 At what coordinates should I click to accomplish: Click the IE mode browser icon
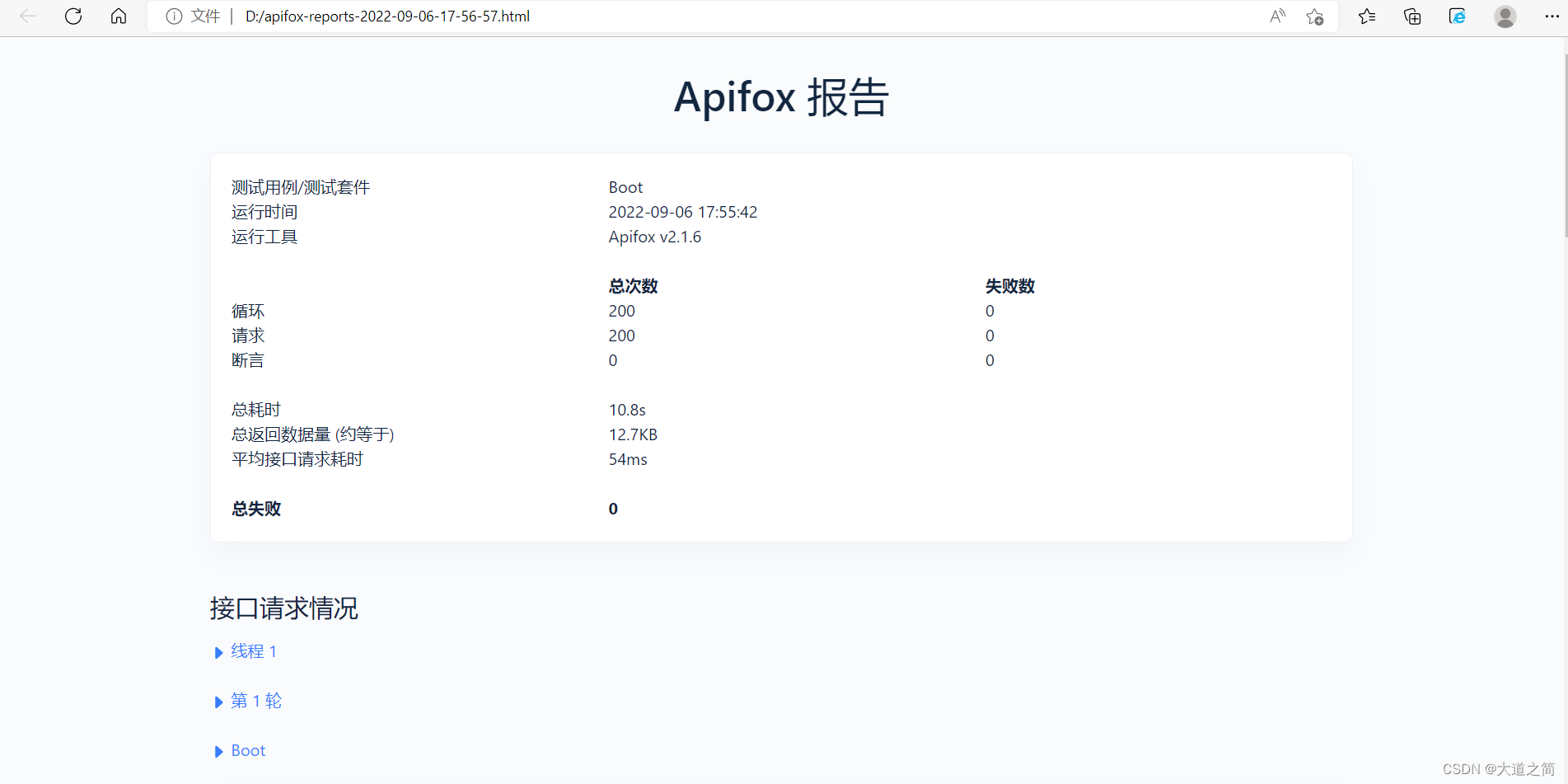point(1458,16)
